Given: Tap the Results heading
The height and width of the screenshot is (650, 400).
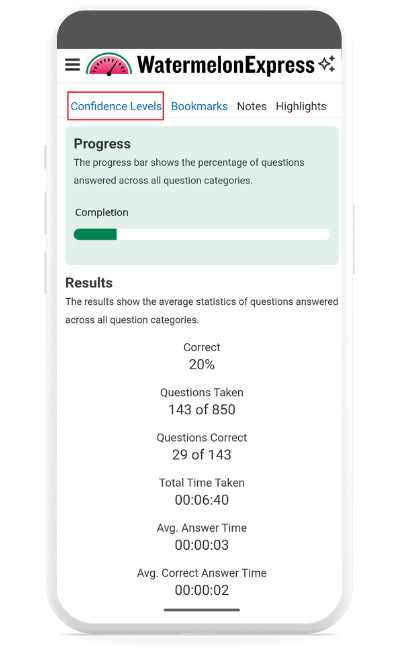Looking at the screenshot, I should click(x=89, y=283).
